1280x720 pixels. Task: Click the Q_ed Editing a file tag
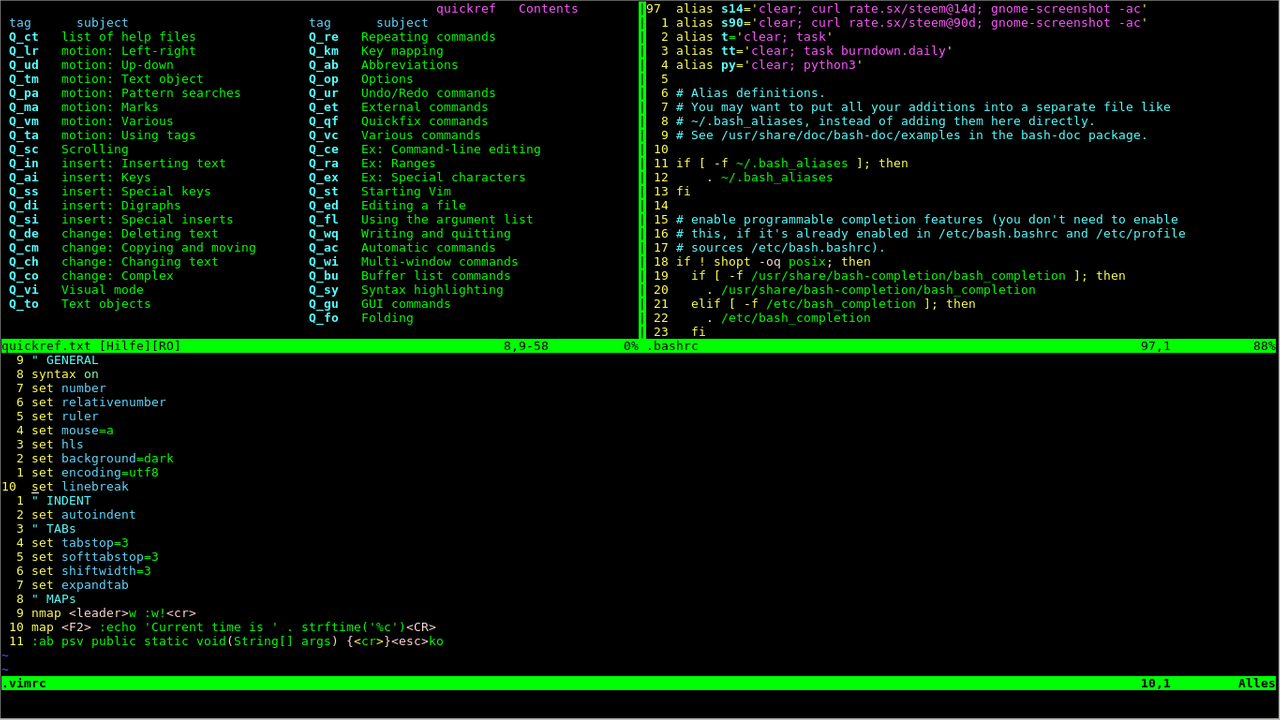[324, 205]
